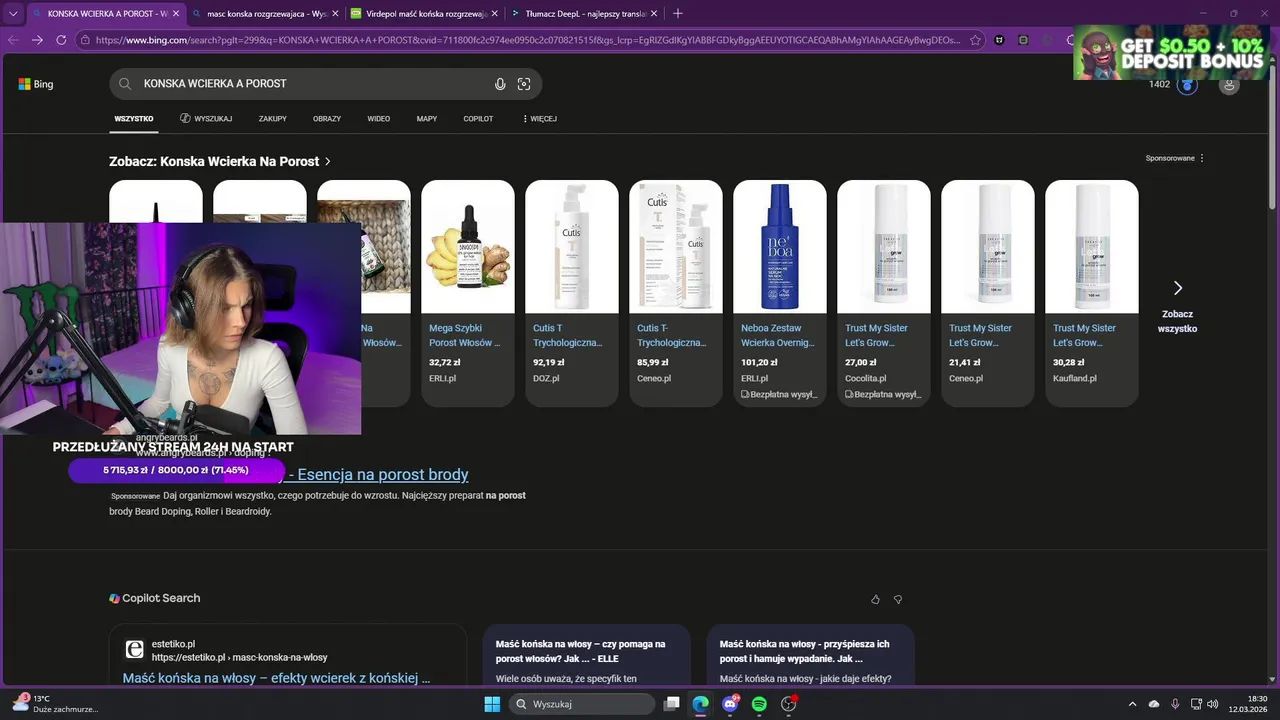Open Discord from taskbar
The height and width of the screenshot is (720, 1280).
(730, 704)
